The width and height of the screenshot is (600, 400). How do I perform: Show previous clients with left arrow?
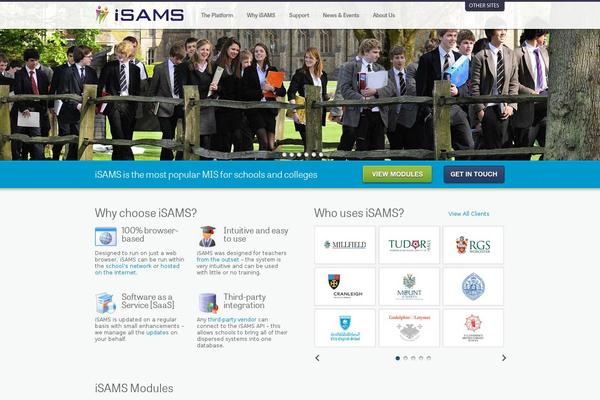pos(317,358)
